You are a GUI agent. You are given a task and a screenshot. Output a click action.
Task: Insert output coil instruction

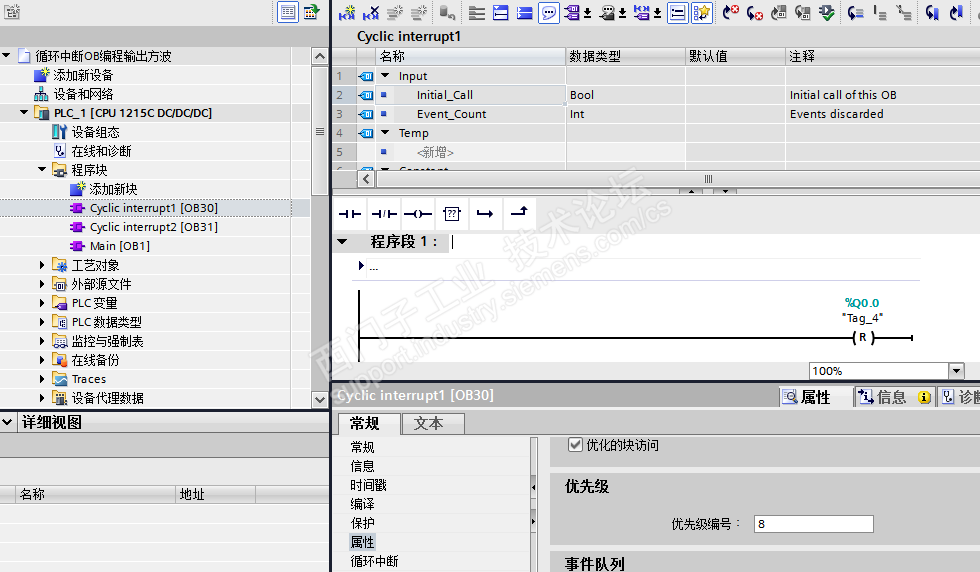click(418, 214)
